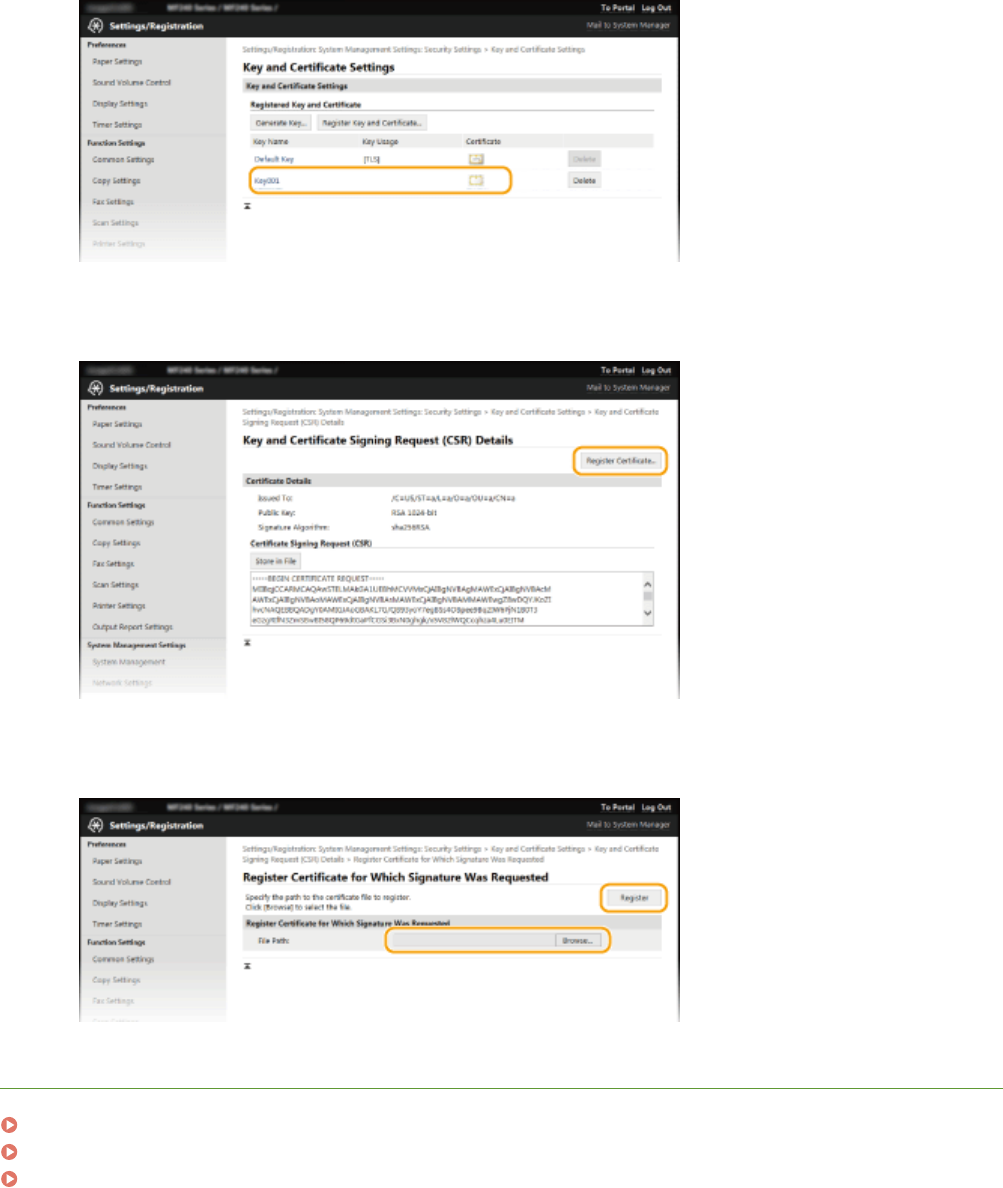Open Display Settings in Register Certificate page sidebar
1003x1188 pixels.
coord(120,904)
